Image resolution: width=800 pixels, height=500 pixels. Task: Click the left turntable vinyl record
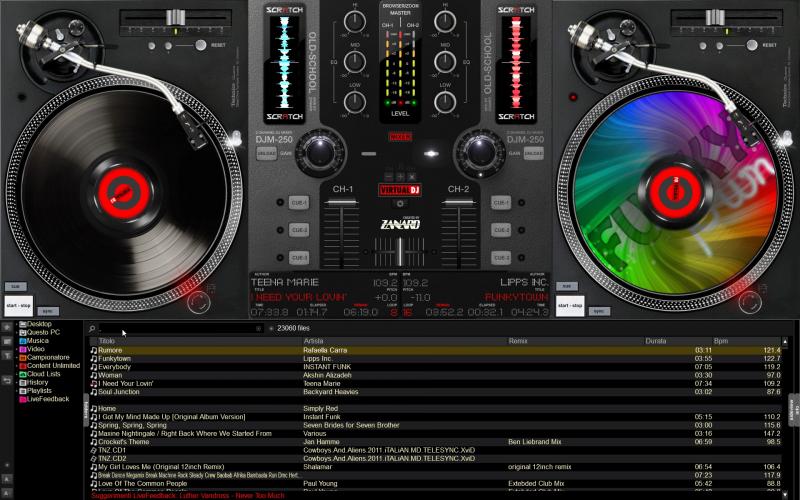123,193
